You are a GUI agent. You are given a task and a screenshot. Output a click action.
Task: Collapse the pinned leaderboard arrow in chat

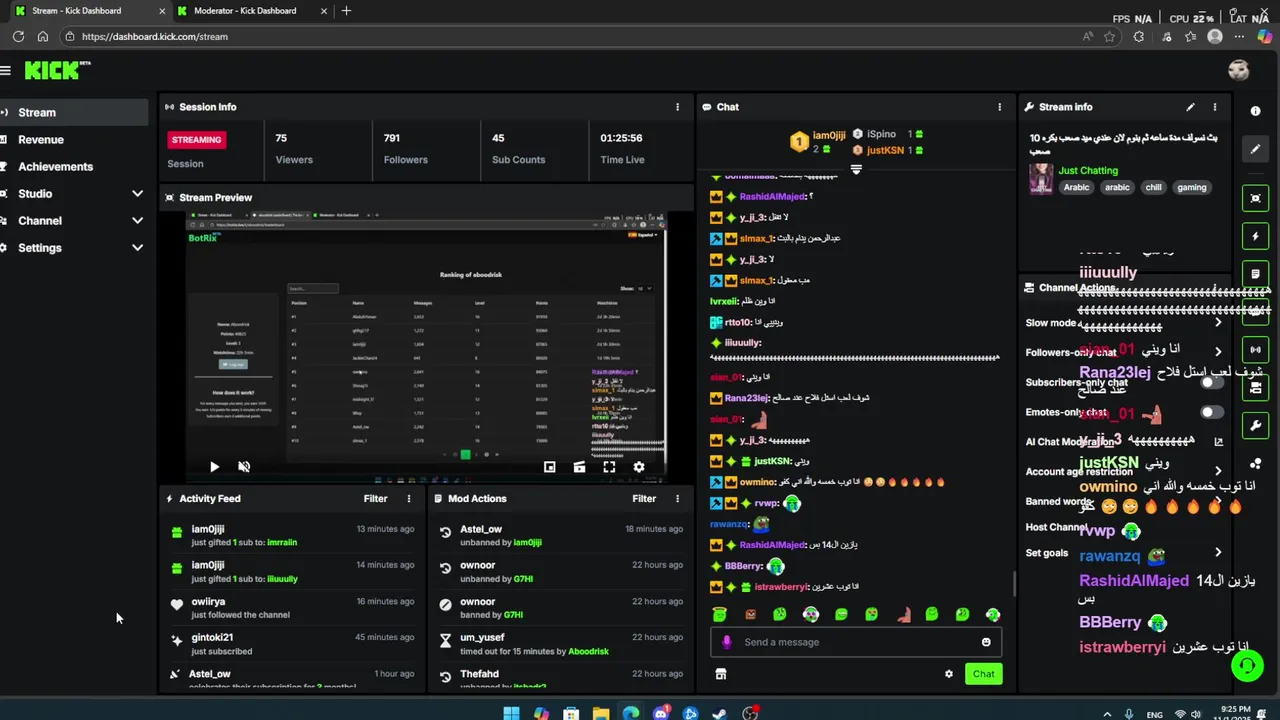click(856, 170)
